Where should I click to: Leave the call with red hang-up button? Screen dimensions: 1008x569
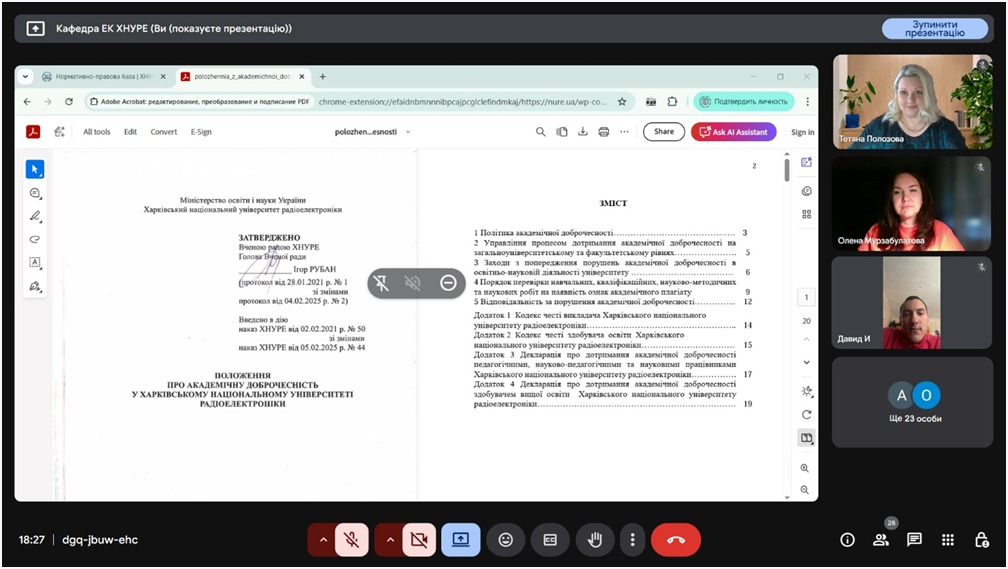676,540
